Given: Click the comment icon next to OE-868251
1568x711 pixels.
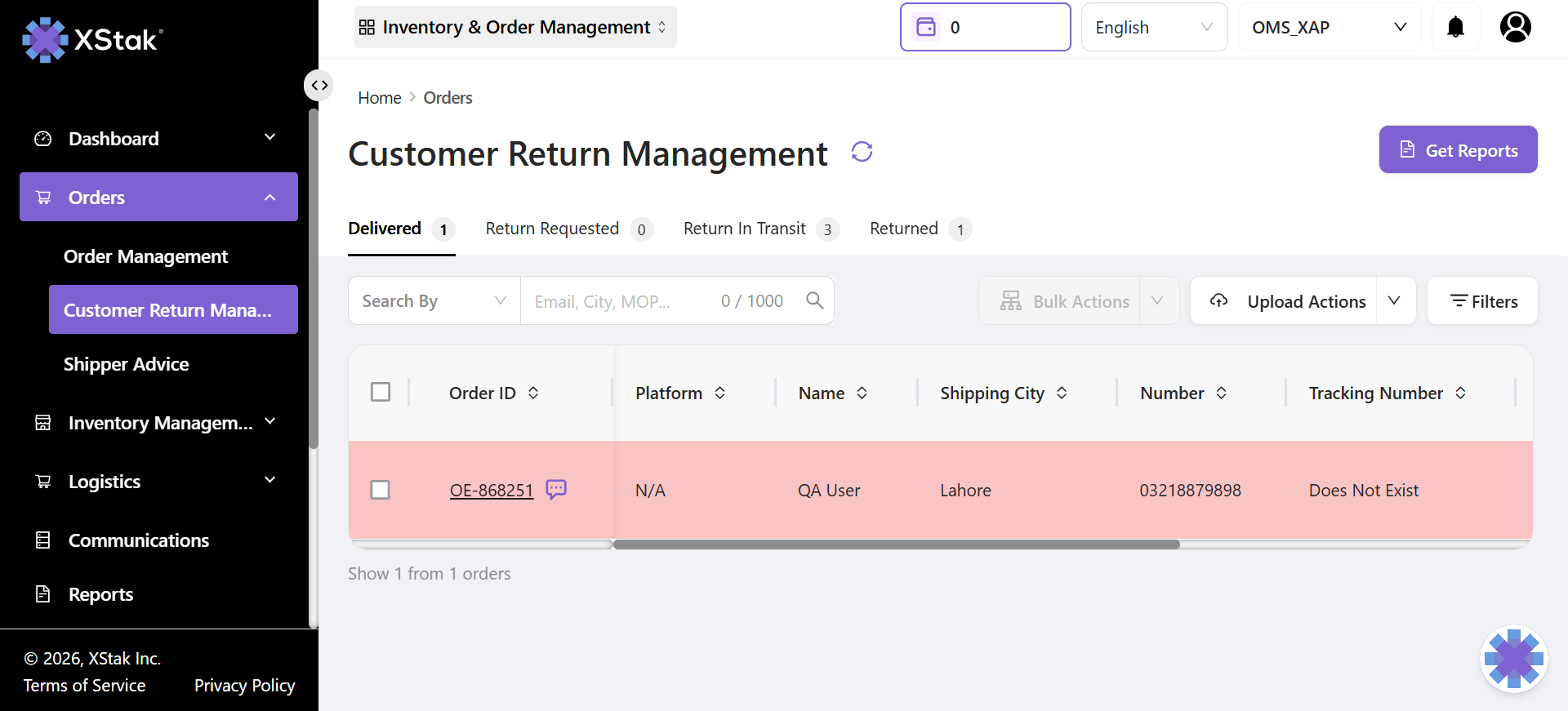Looking at the screenshot, I should pos(556,489).
